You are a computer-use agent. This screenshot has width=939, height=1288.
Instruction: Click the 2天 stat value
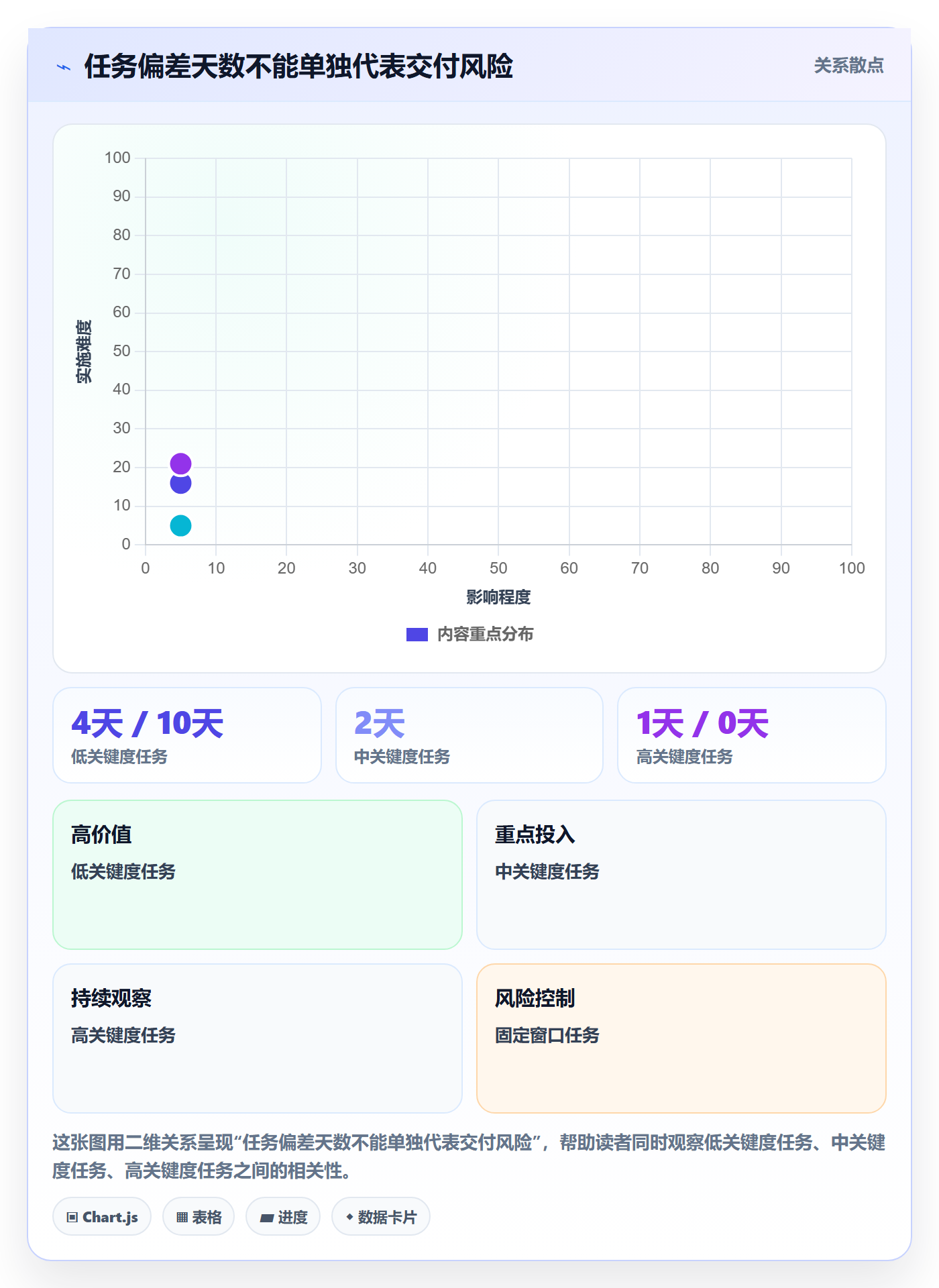click(380, 723)
